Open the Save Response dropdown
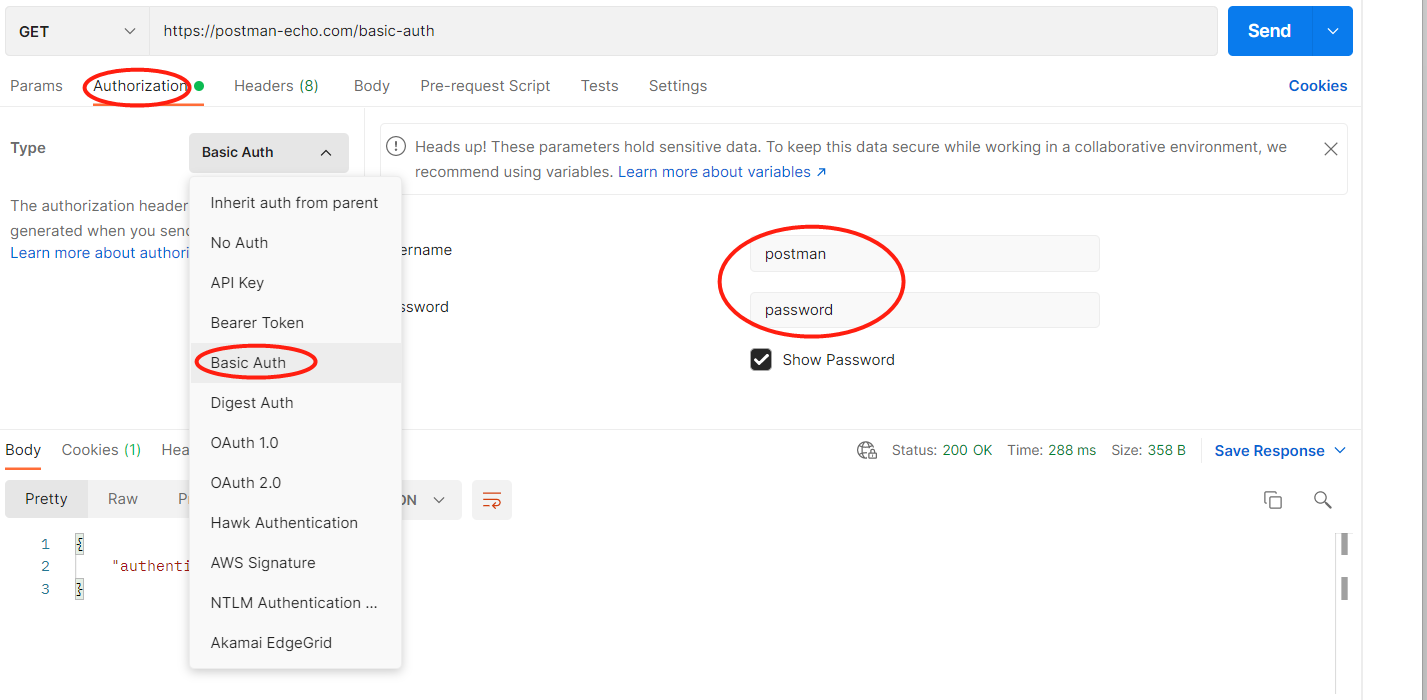This screenshot has width=1427, height=700. click(1280, 451)
